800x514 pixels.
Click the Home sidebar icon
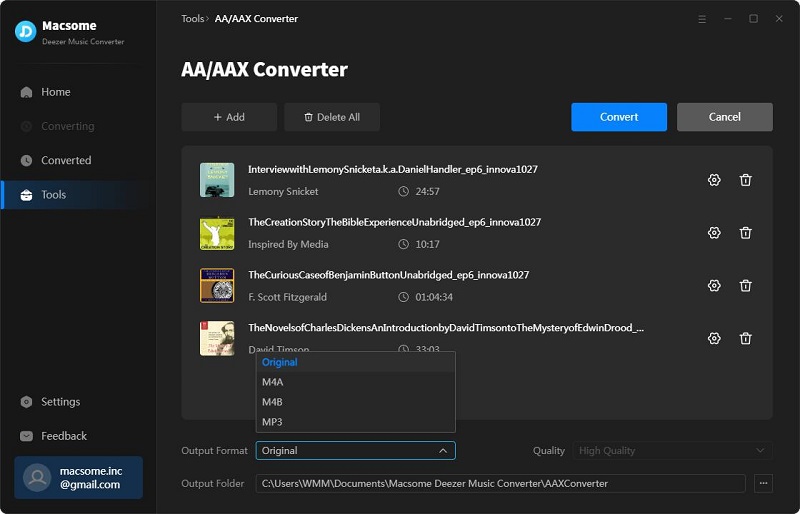pyautogui.click(x=26, y=92)
